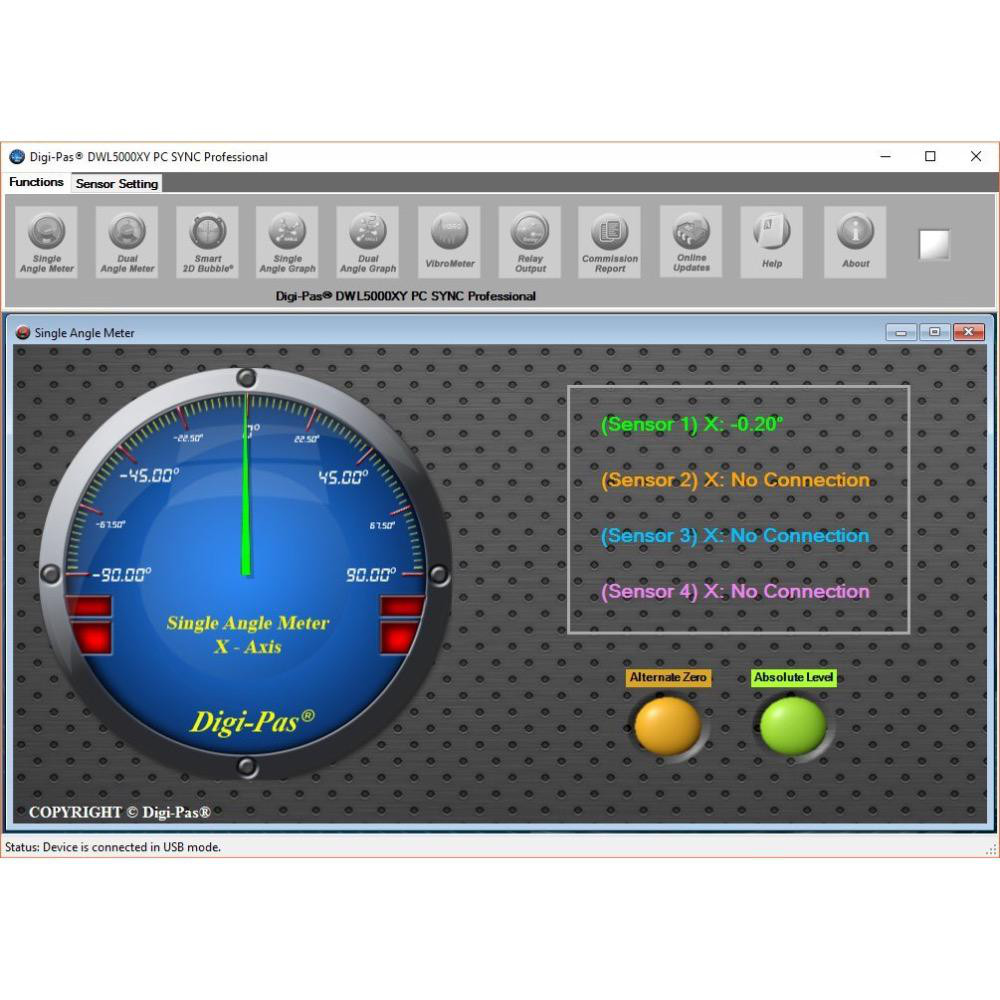Open the Single Angle Graph
This screenshot has width=1000, height=1000.
tap(287, 241)
